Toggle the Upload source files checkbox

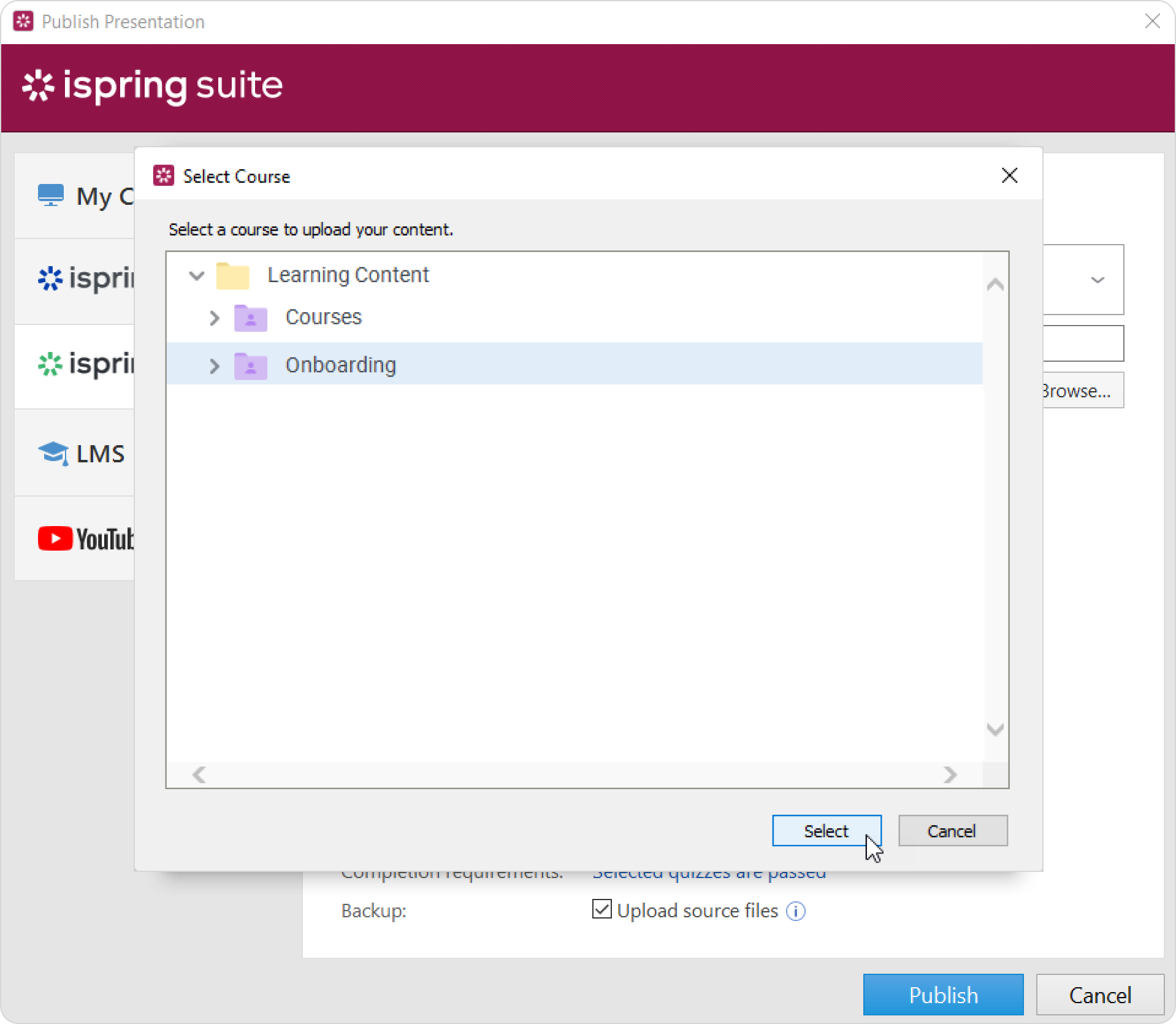pyautogui.click(x=601, y=909)
